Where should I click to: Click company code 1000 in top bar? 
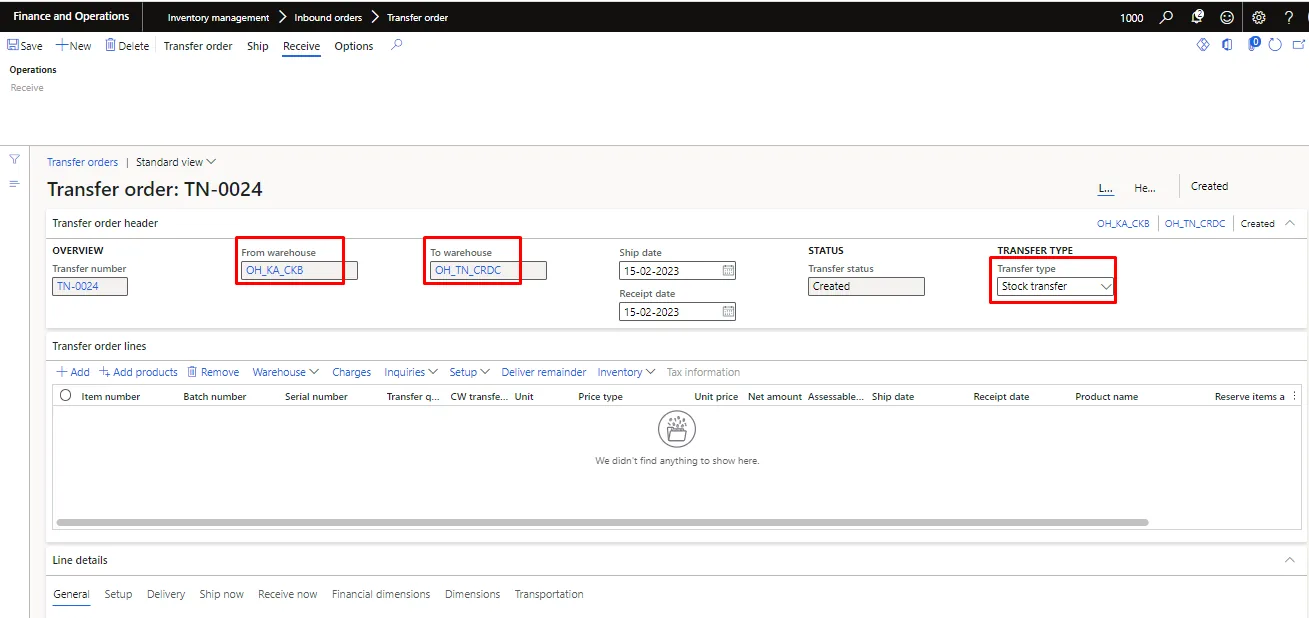click(1131, 18)
